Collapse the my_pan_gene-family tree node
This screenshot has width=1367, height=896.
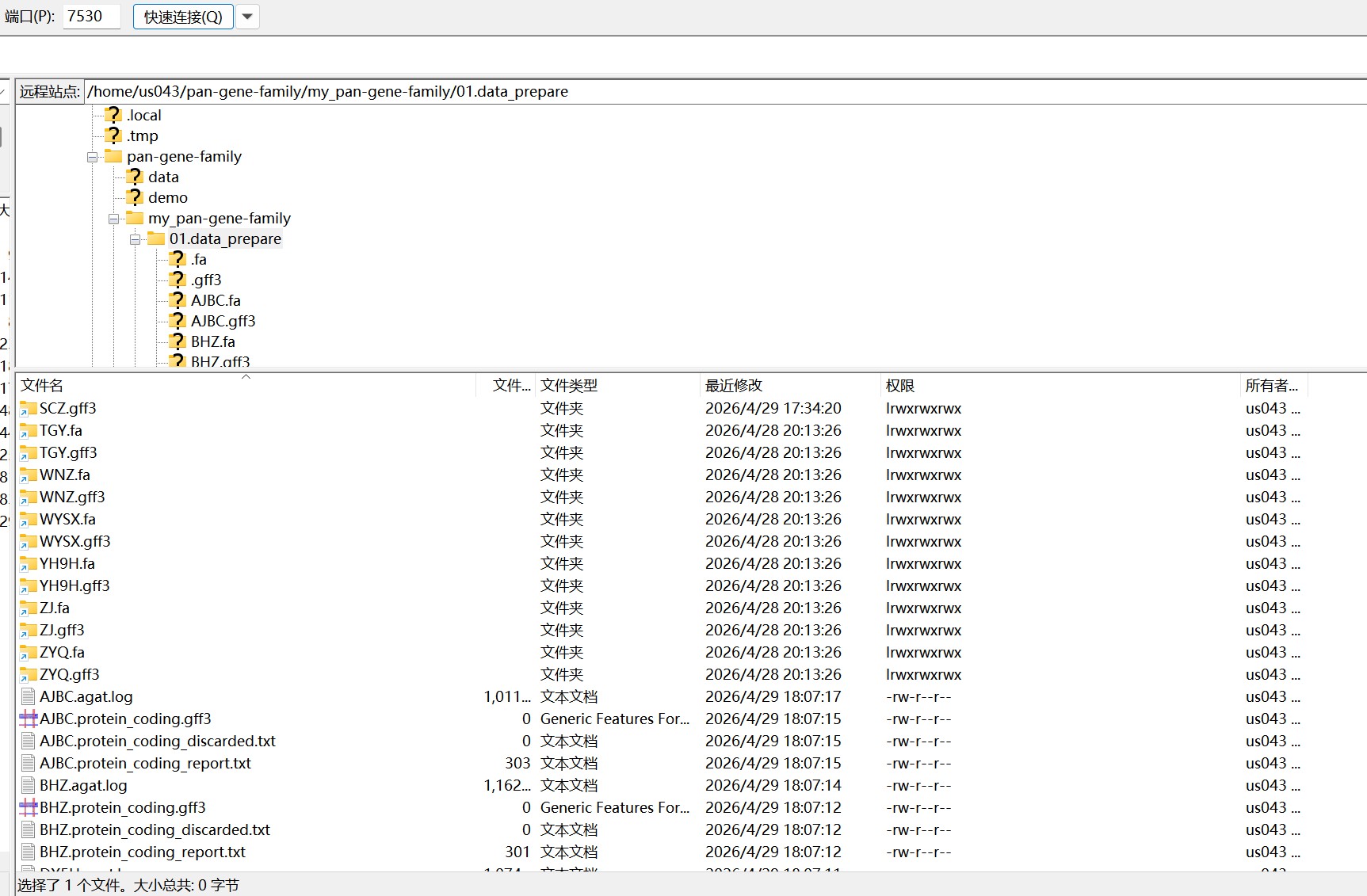[x=113, y=219]
